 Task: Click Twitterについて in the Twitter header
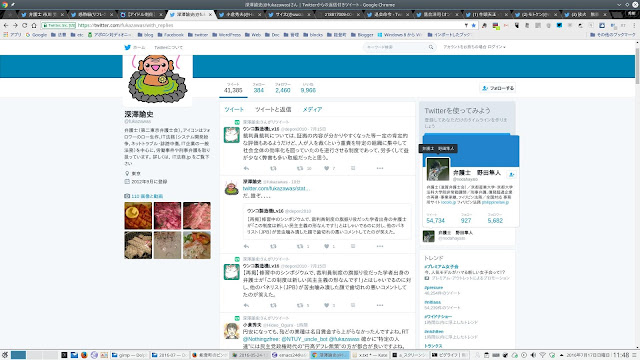pyautogui.click(x=168, y=47)
